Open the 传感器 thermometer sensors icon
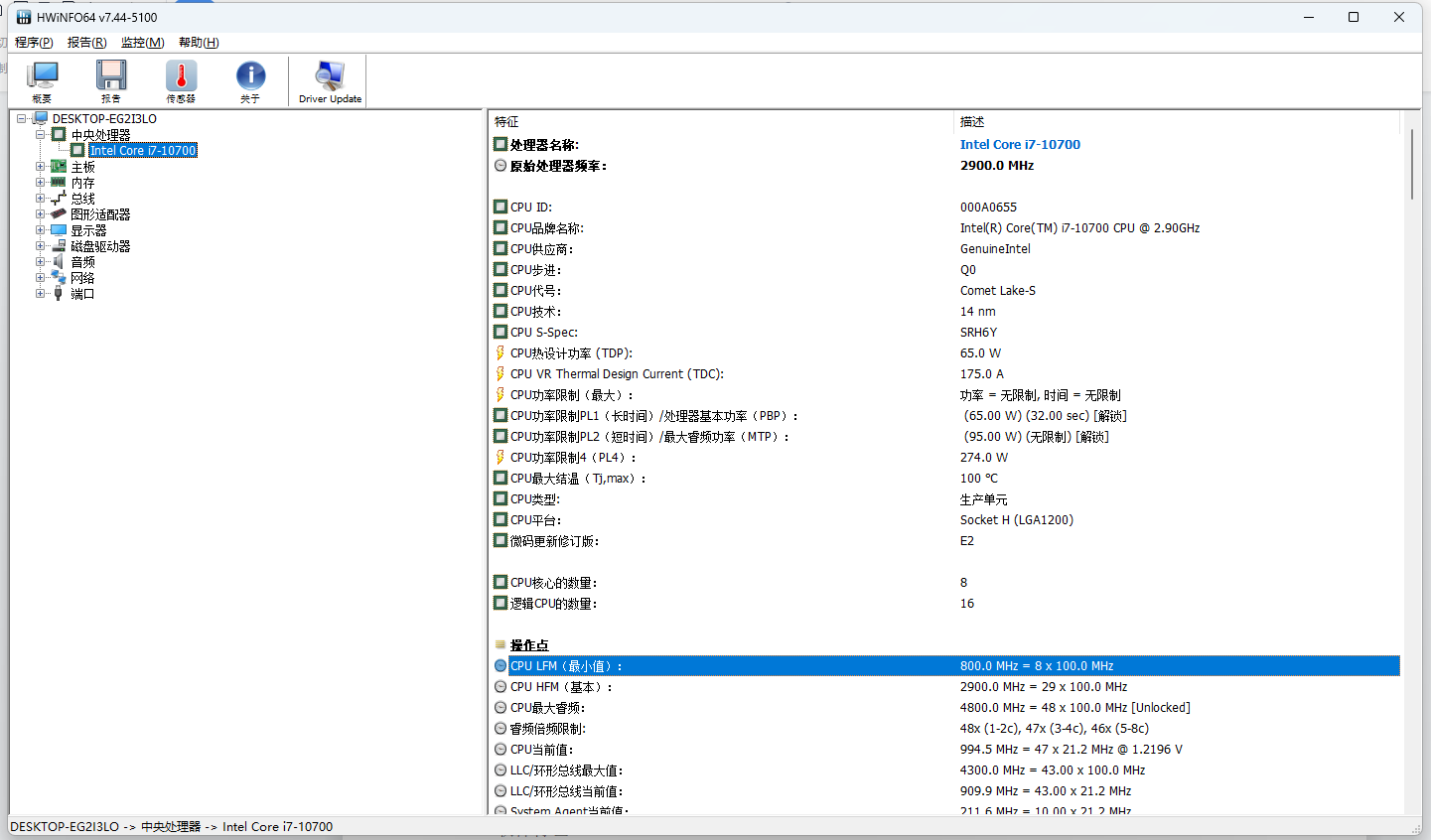This screenshot has height=840, width=1431. coord(181,75)
